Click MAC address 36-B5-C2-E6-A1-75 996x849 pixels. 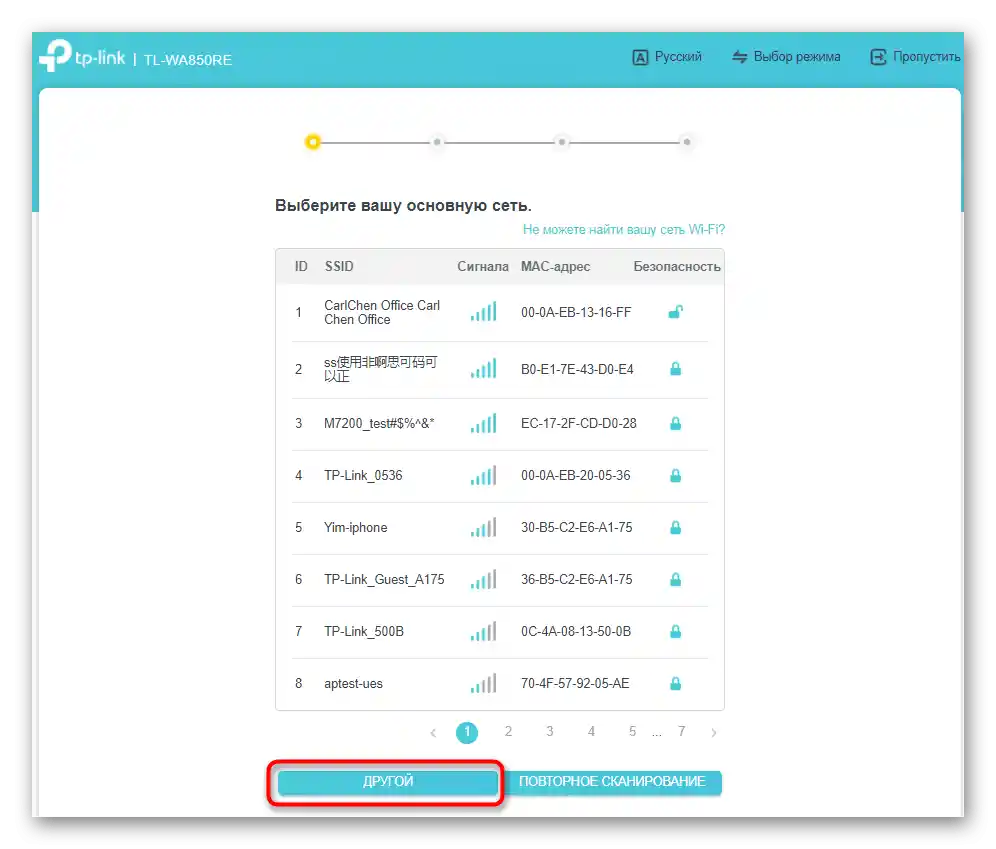(577, 580)
